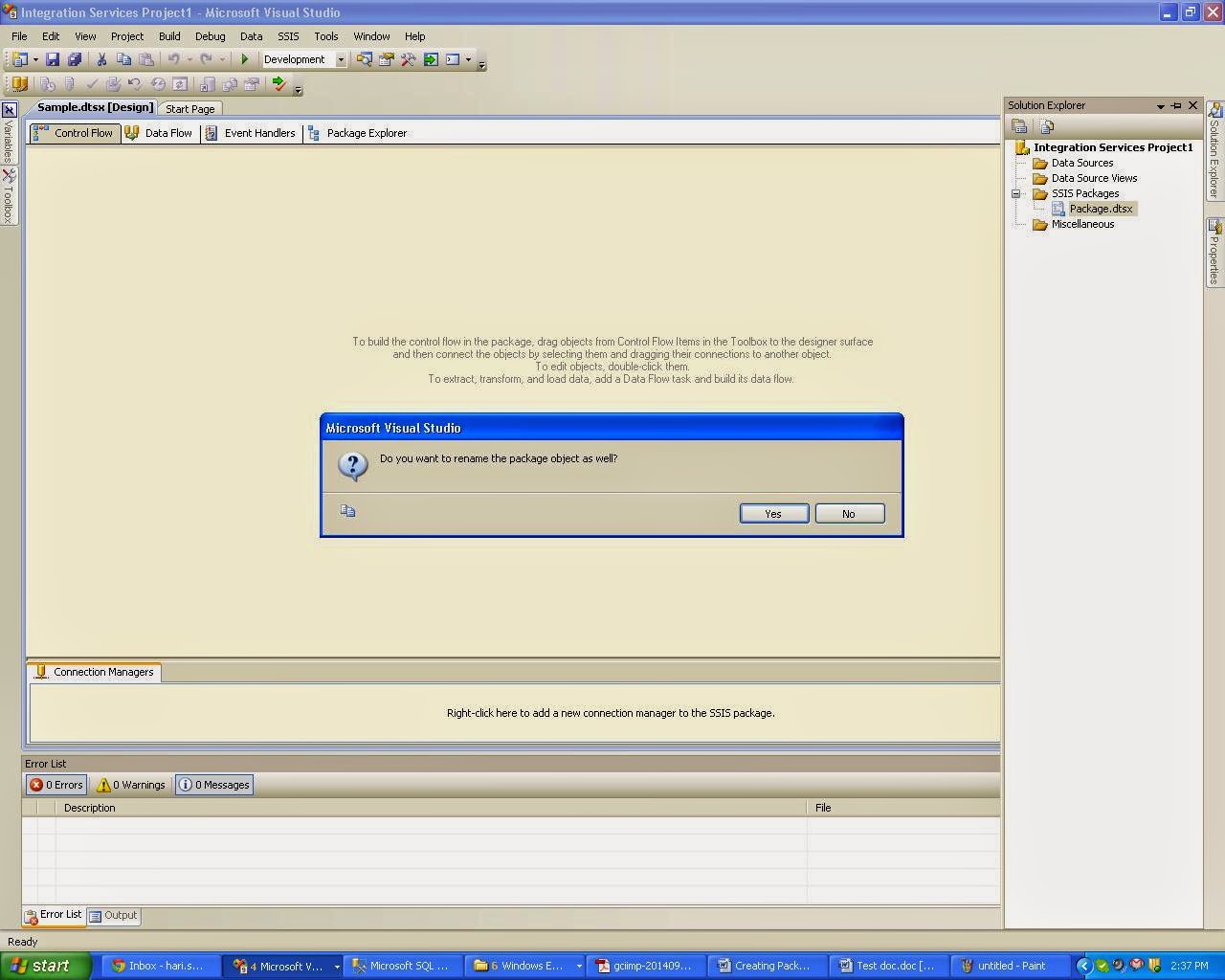Select Integration Services Project1 root node
The height and width of the screenshot is (980, 1225).
click(1113, 147)
